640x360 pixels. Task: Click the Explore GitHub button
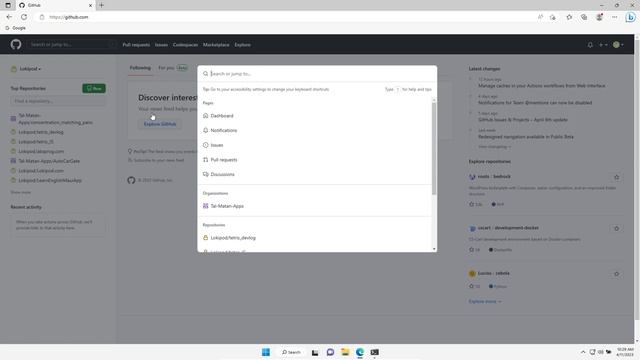pos(160,124)
